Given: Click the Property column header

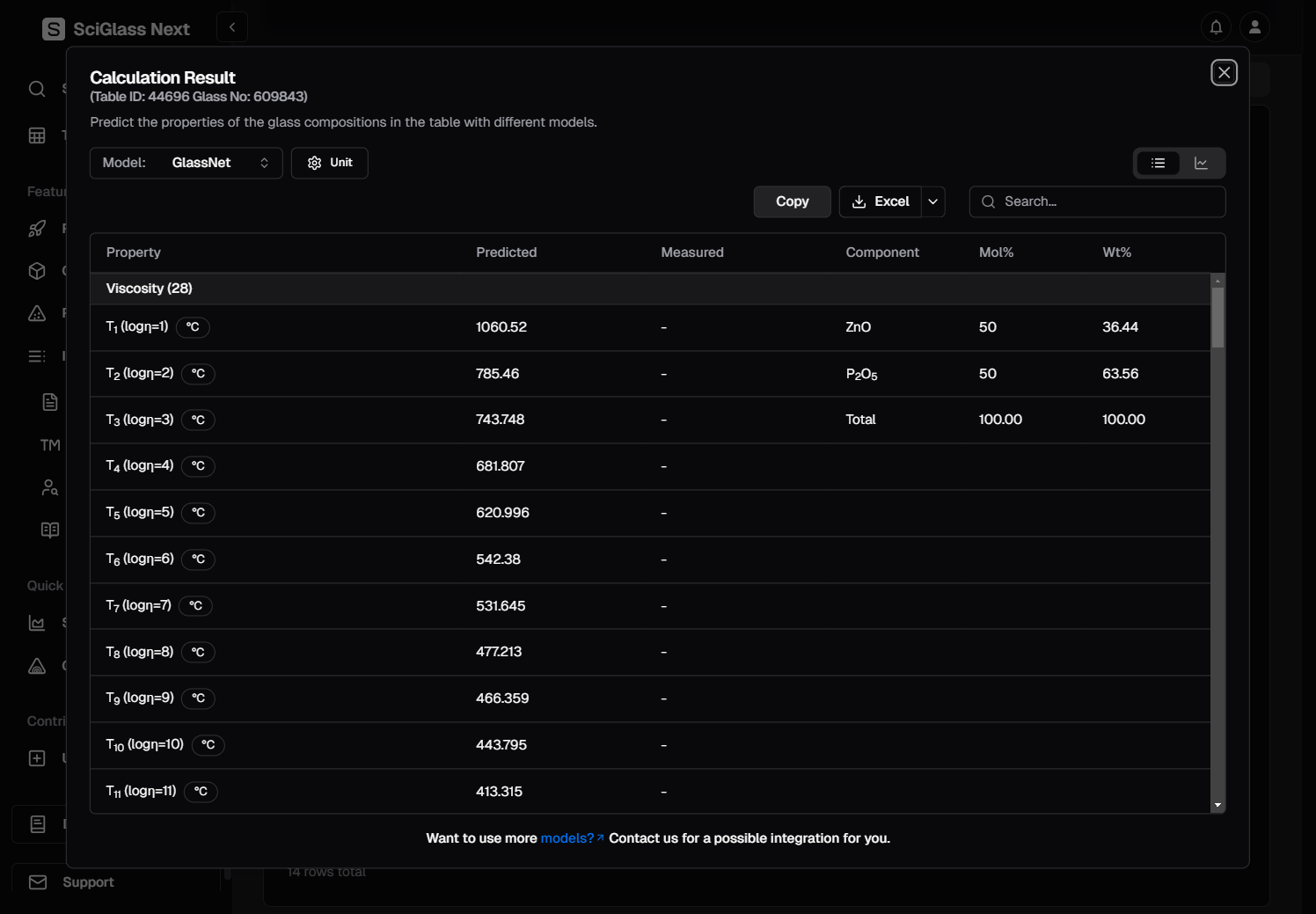Looking at the screenshot, I should [x=134, y=252].
